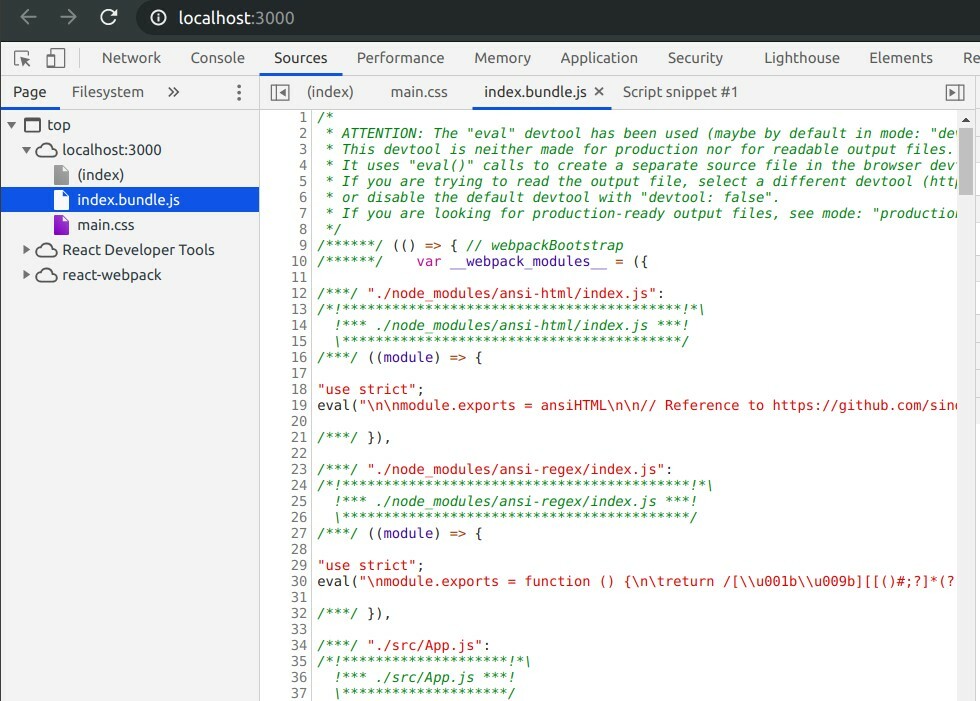
Task: Open the Memory panel
Action: [x=502, y=58]
